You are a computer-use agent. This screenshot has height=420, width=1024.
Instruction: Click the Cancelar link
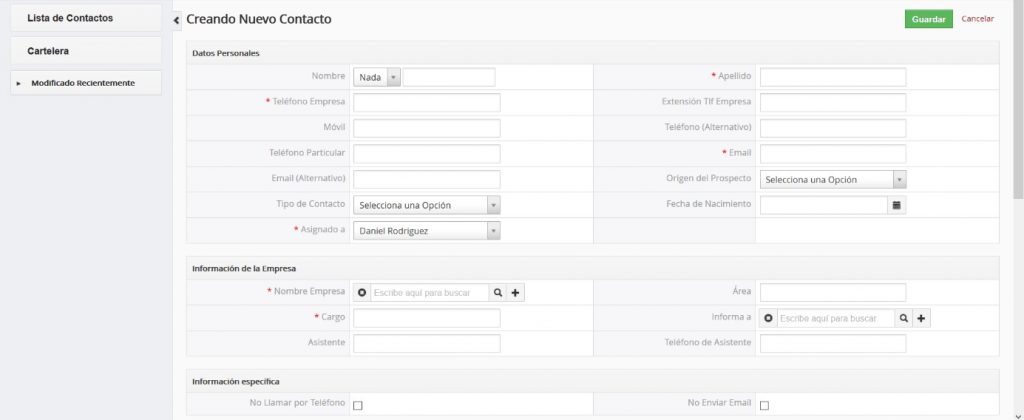tap(977, 19)
